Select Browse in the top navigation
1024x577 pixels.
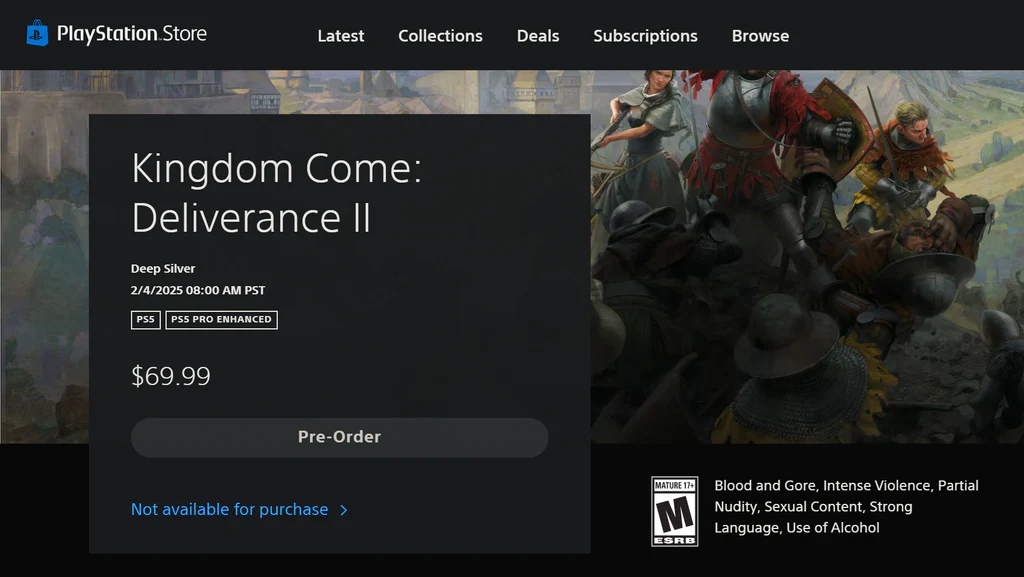click(760, 36)
